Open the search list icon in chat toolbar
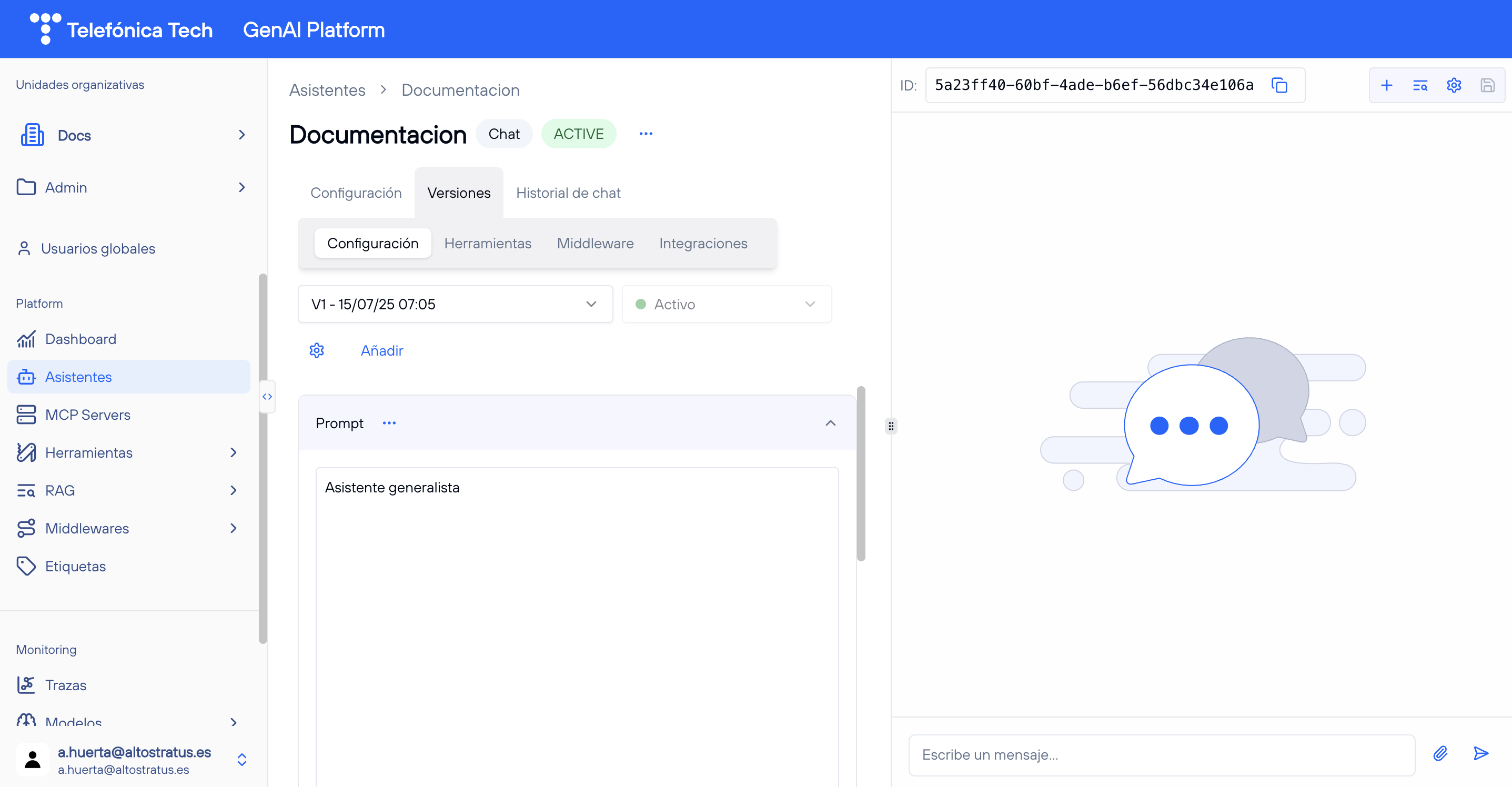 click(1420, 85)
